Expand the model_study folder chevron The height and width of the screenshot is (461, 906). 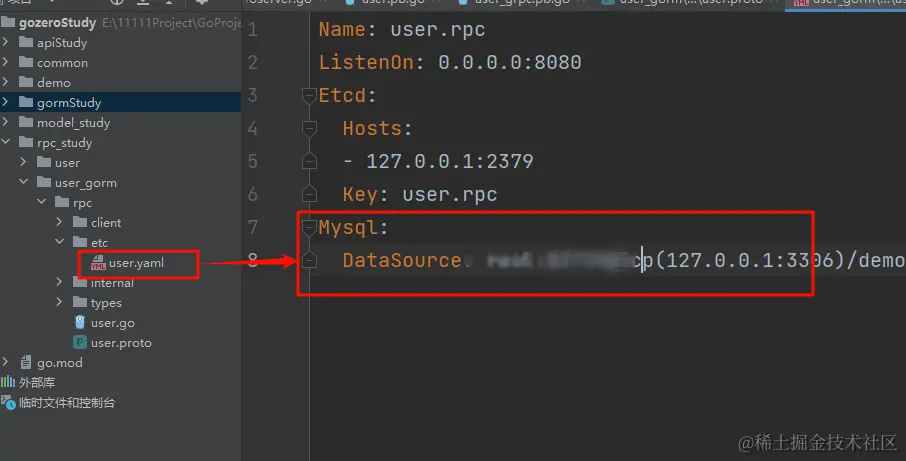pos(6,121)
